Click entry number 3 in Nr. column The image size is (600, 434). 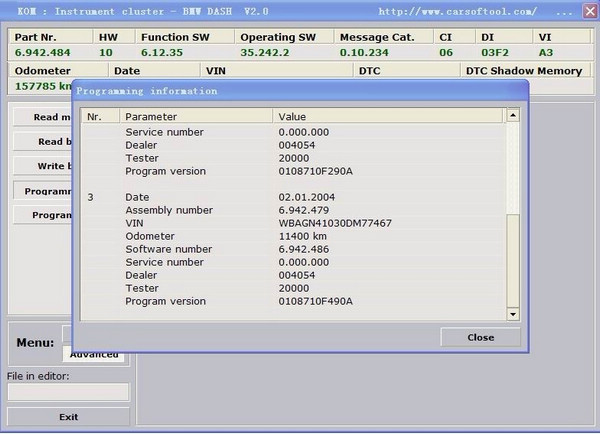pos(90,197)
